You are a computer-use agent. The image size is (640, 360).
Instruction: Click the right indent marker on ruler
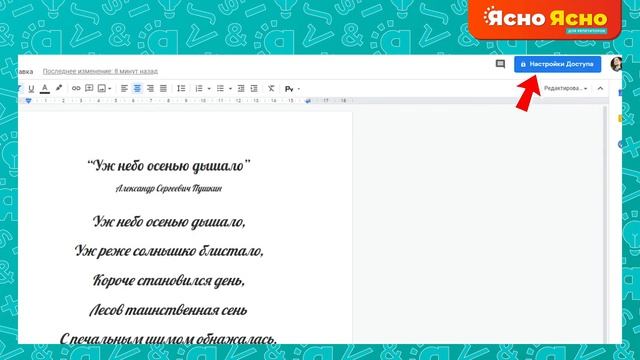(308, 100)
